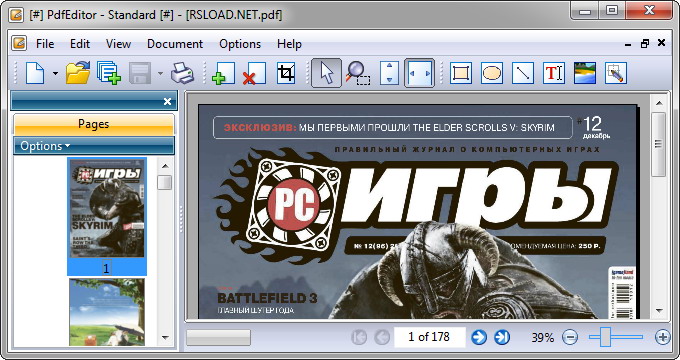The height and width of the screenshot is (360, 680).
Task: Select the Ellipse drawing tool
Action: 492,73
